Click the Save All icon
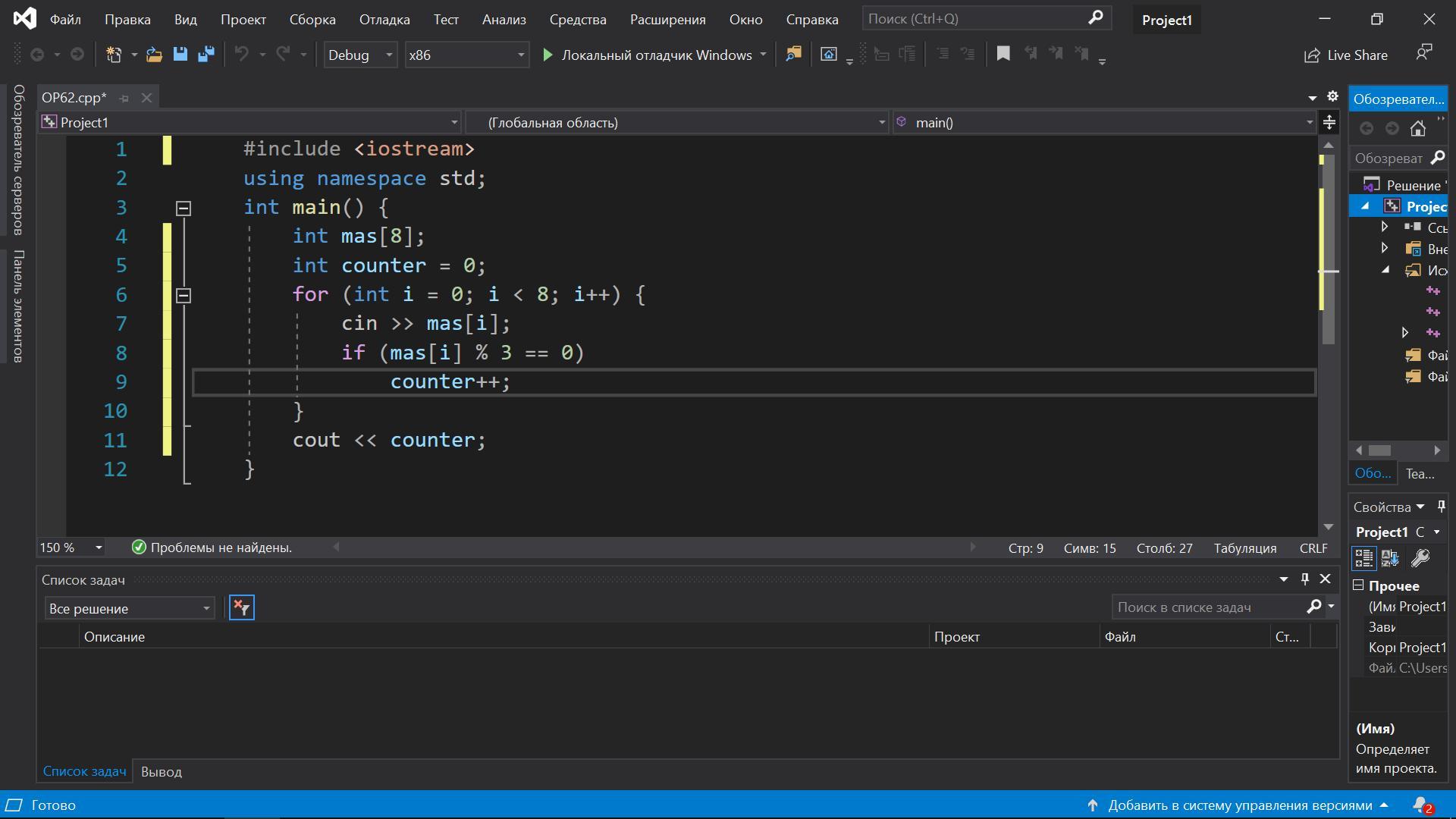This screenshot has height=819, width=1456. (206, 55)
